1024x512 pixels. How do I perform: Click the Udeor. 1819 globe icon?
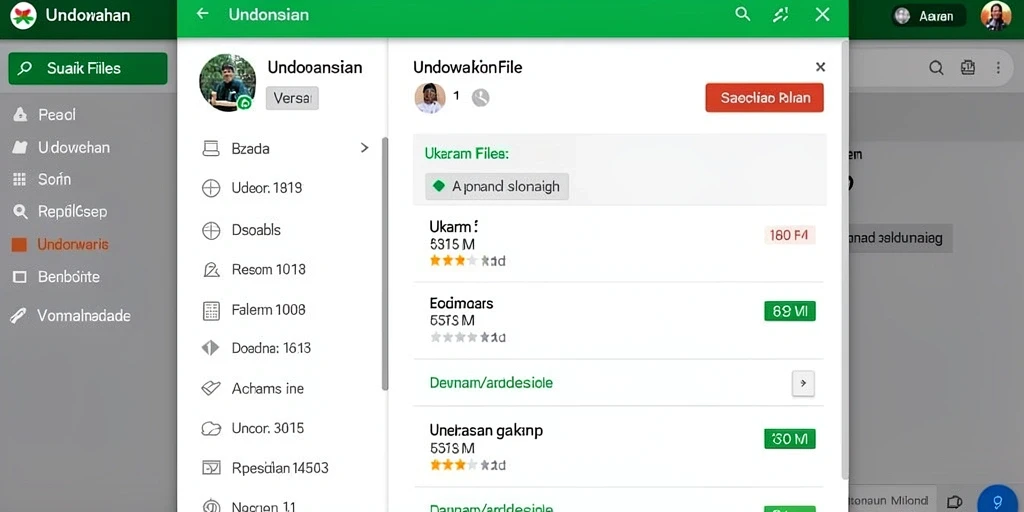point(211,189)
